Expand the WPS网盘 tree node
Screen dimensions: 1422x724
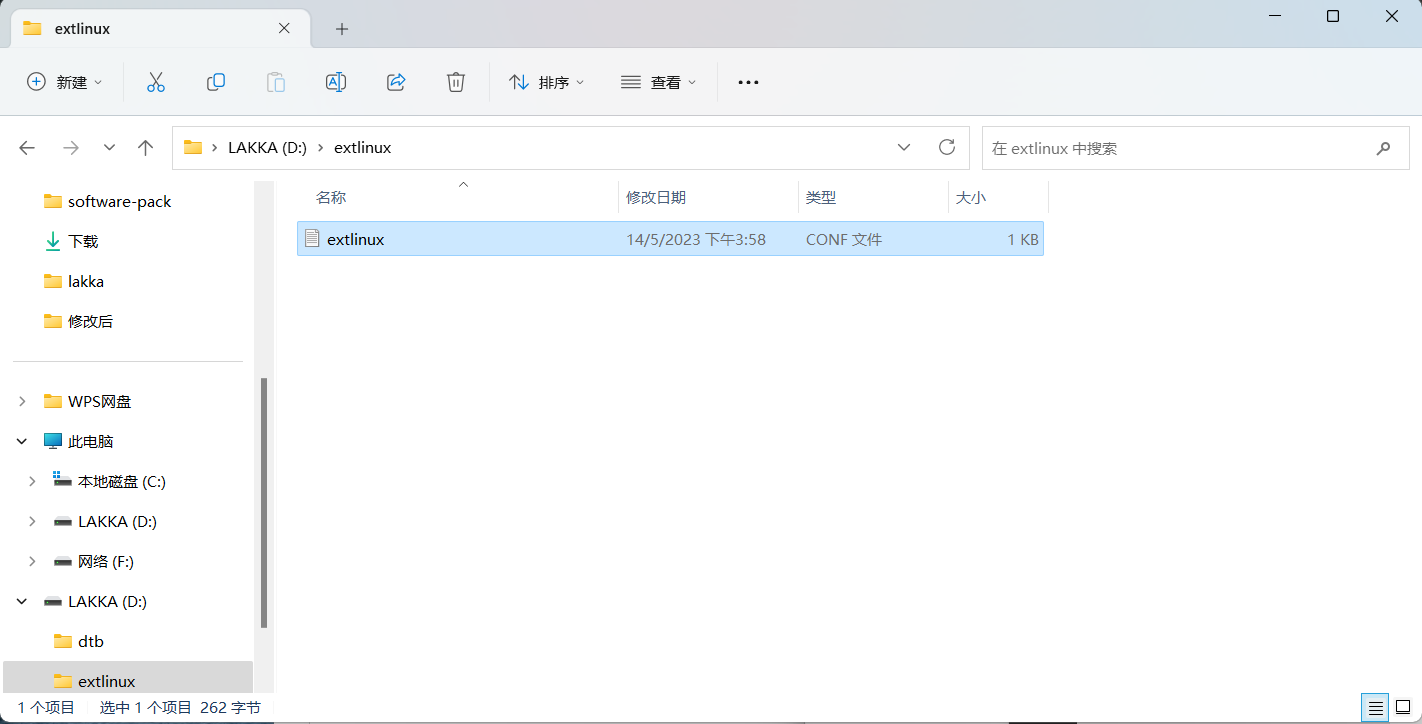(22, 401)
